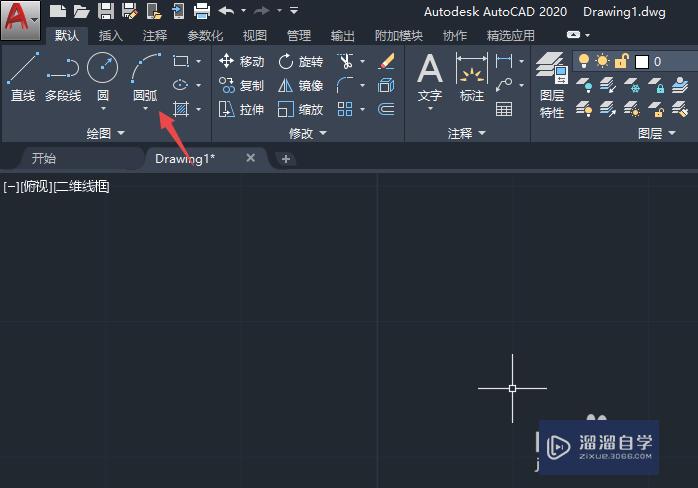Click the Open folder icon
The image size is (698, 488).
[81, 11]
